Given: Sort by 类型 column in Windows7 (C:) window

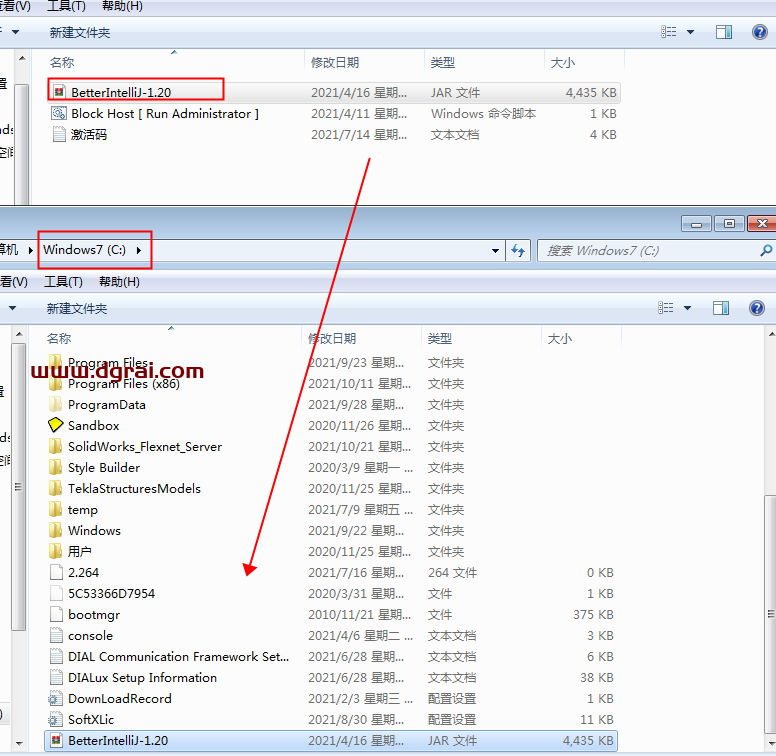Looking at the screenshot, I should (439, 338).
